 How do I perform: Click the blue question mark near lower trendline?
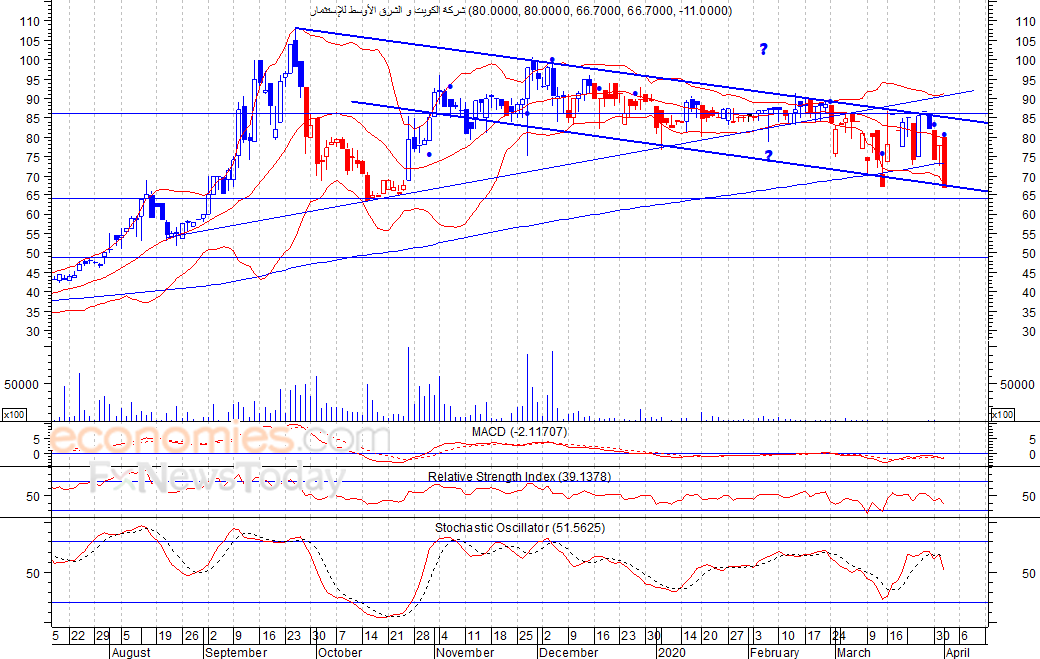point(768,156)
